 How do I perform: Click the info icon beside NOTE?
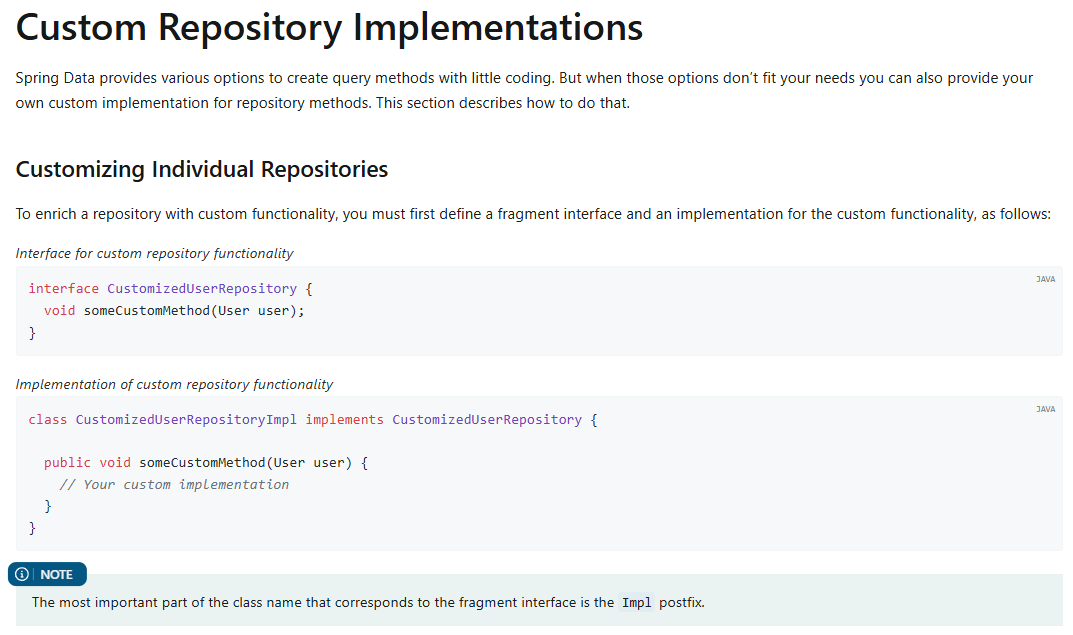tap(22, 575)
